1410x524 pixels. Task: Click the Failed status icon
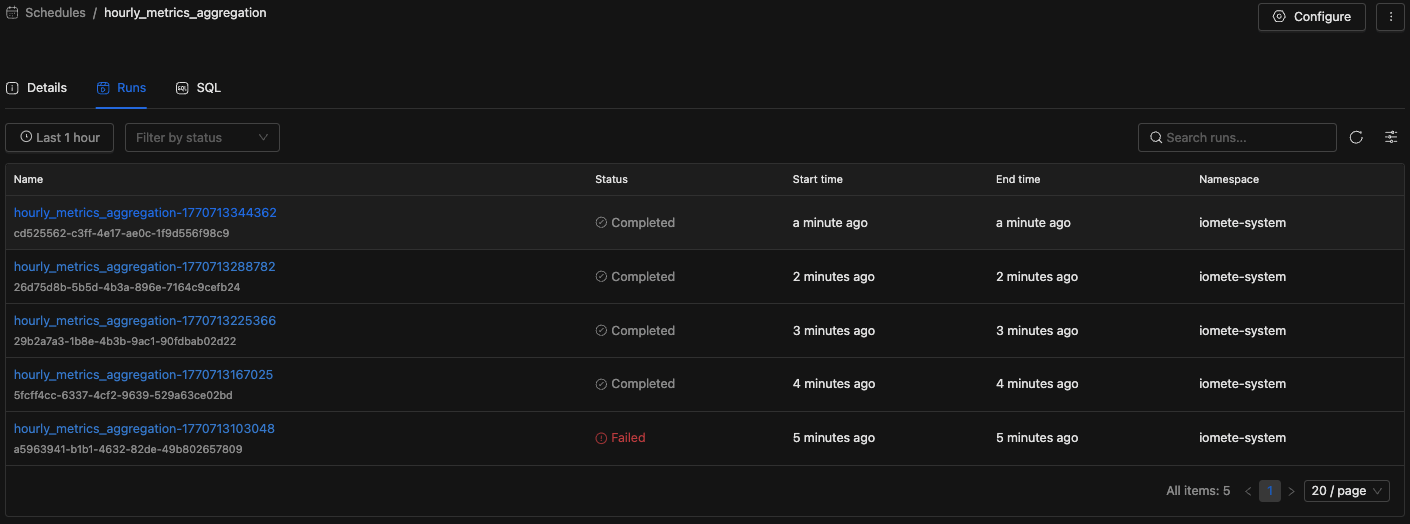(601, 438)
